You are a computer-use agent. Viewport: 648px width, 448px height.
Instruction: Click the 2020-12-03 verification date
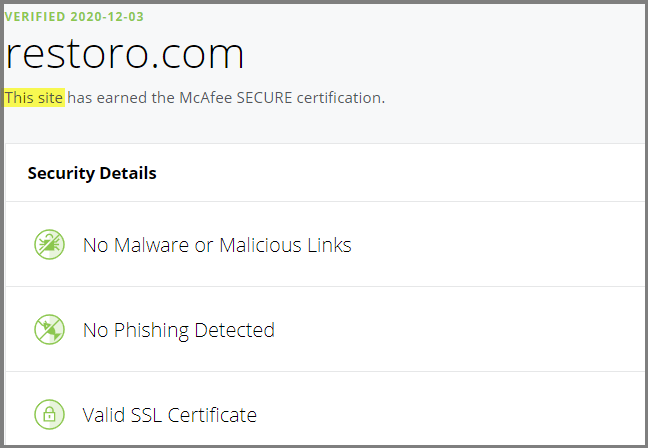point(107,17)
